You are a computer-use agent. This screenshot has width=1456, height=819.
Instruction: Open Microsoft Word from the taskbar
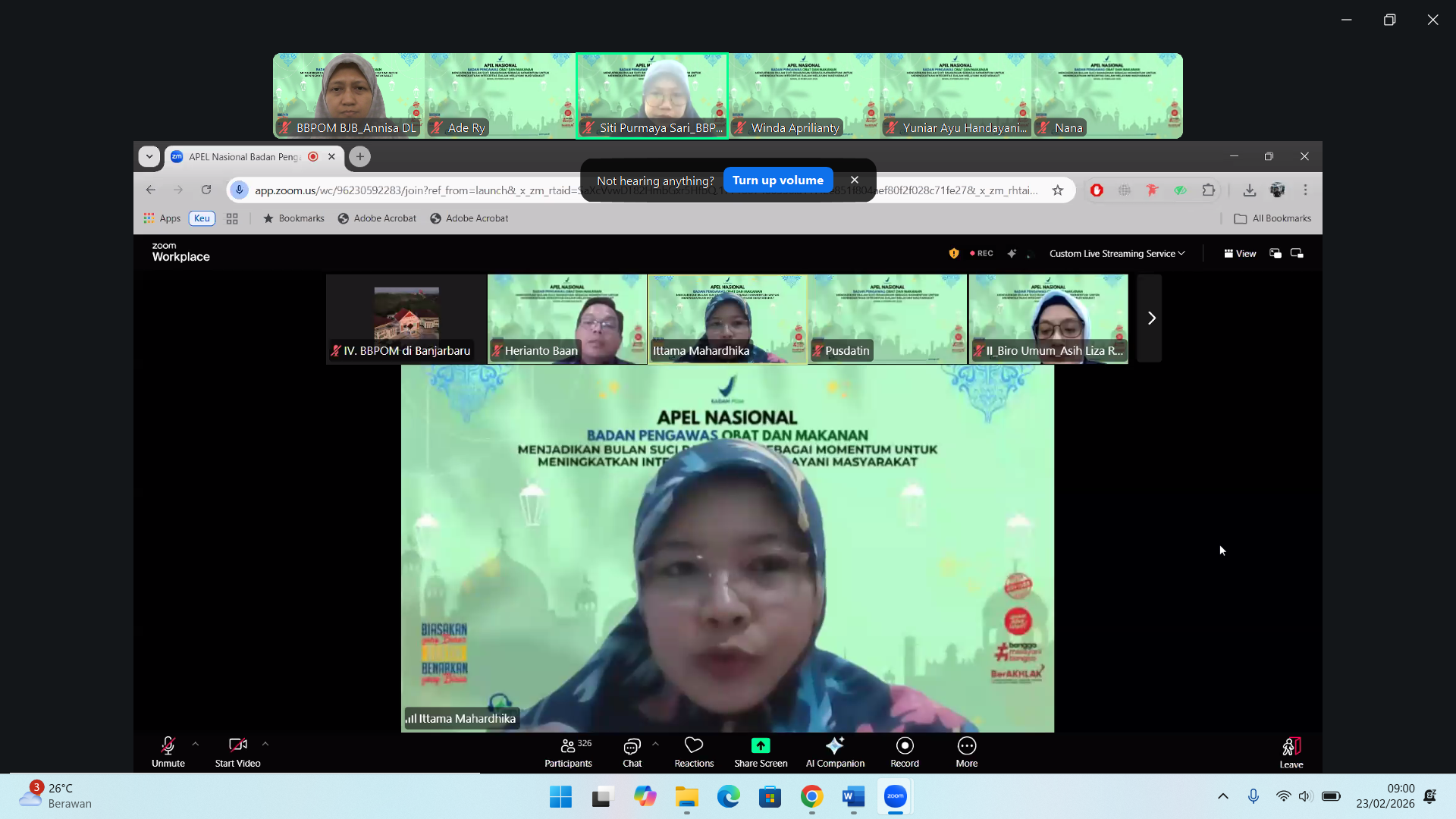pyautogui.click(x=853, y=796)
